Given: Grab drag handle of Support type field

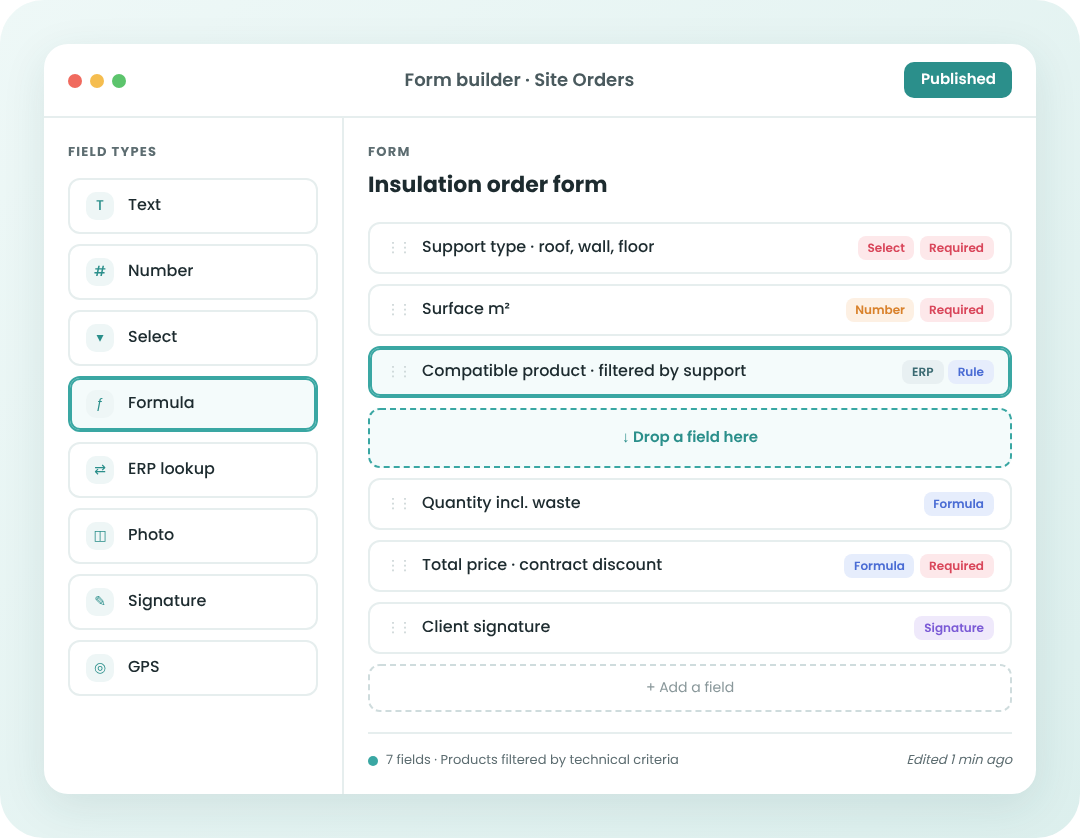Looking at the screenshot, I should coord(399,247).
